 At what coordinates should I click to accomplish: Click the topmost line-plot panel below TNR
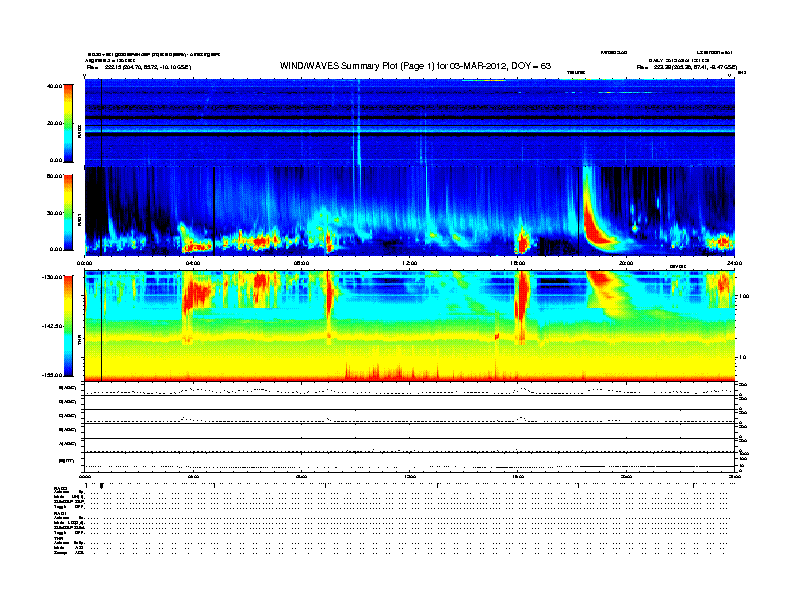pyautogui.click(x=410, y=389)
